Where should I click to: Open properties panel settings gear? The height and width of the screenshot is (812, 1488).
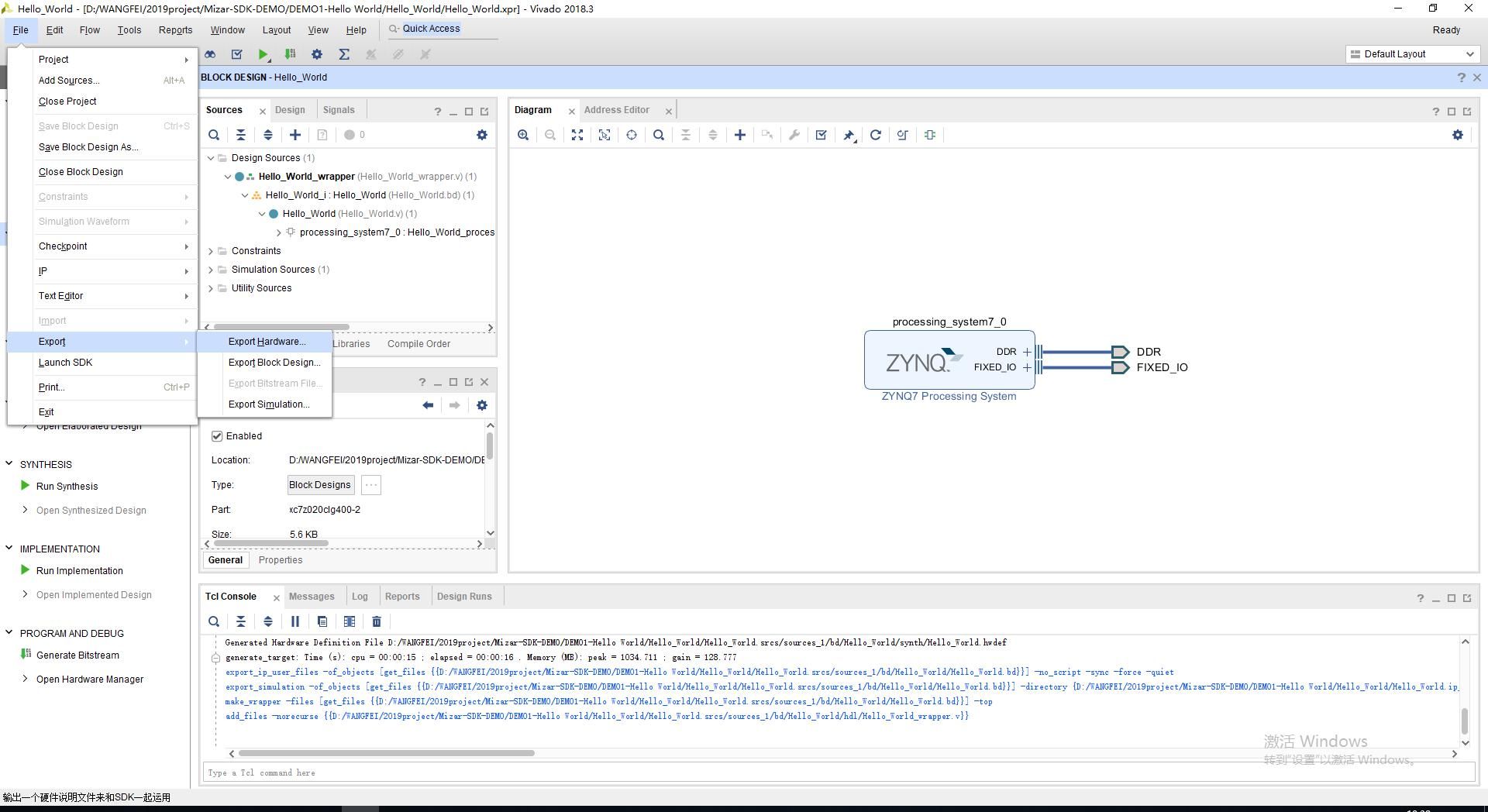[482, 405]
